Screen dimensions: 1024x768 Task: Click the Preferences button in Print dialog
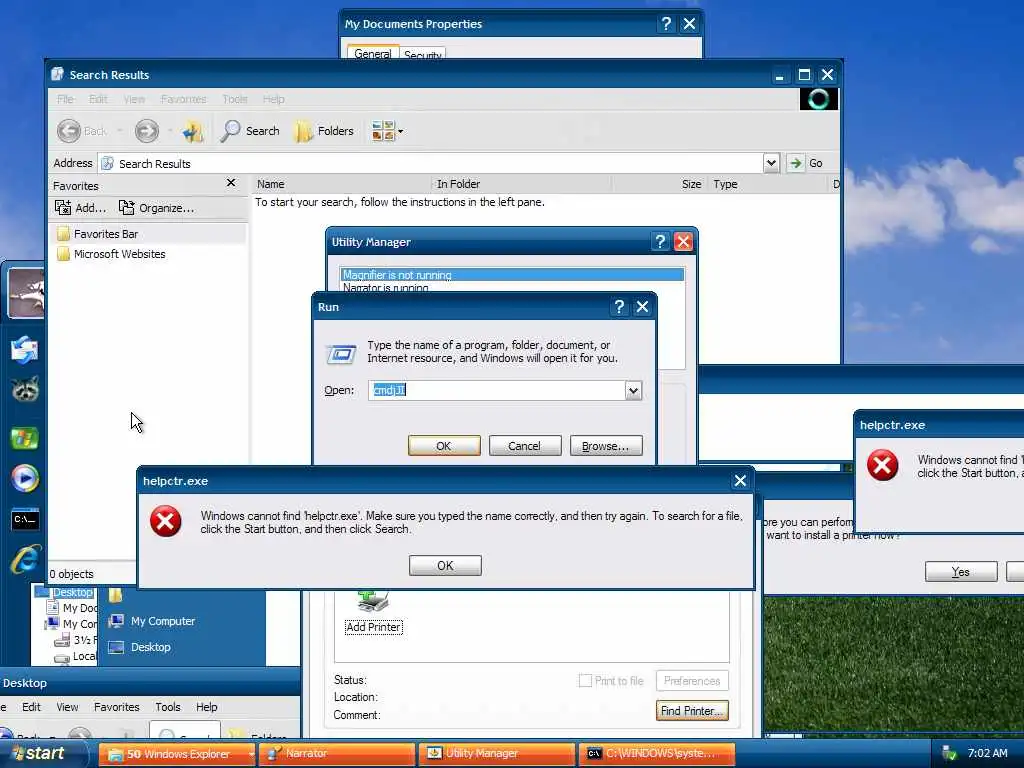coord(692,680)
